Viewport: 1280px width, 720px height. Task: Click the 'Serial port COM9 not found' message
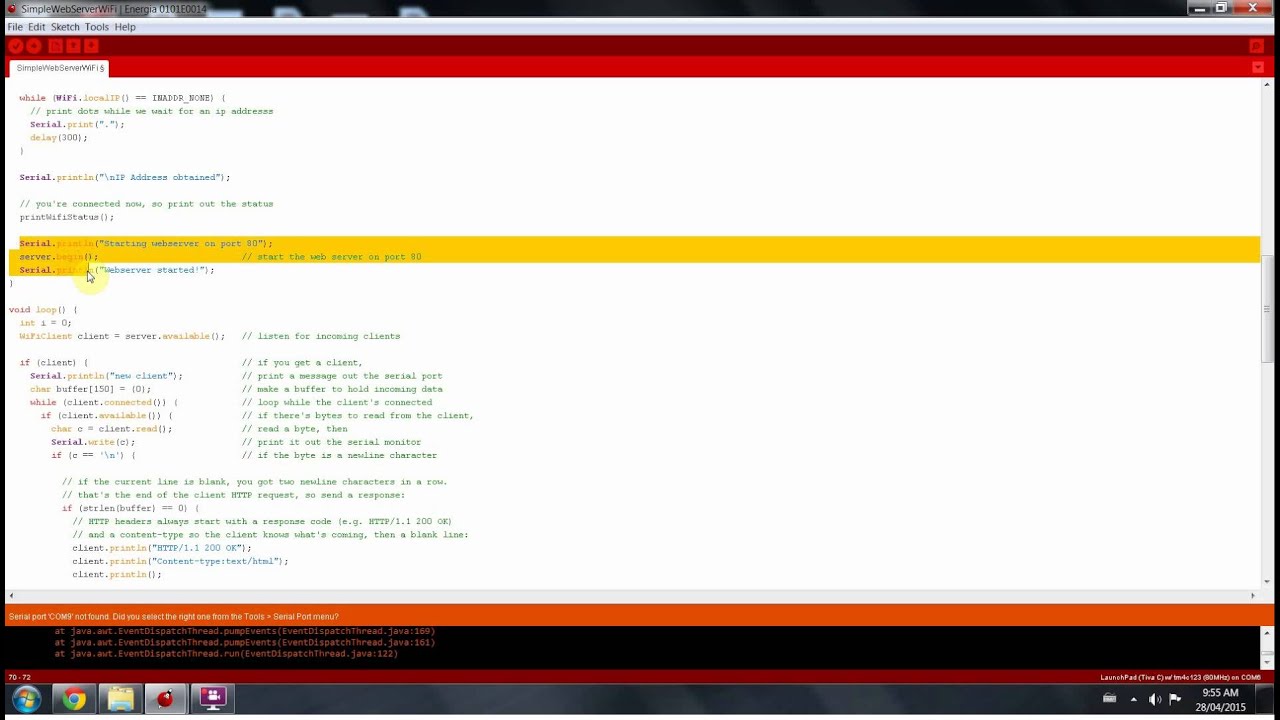(x=174, y=617)
